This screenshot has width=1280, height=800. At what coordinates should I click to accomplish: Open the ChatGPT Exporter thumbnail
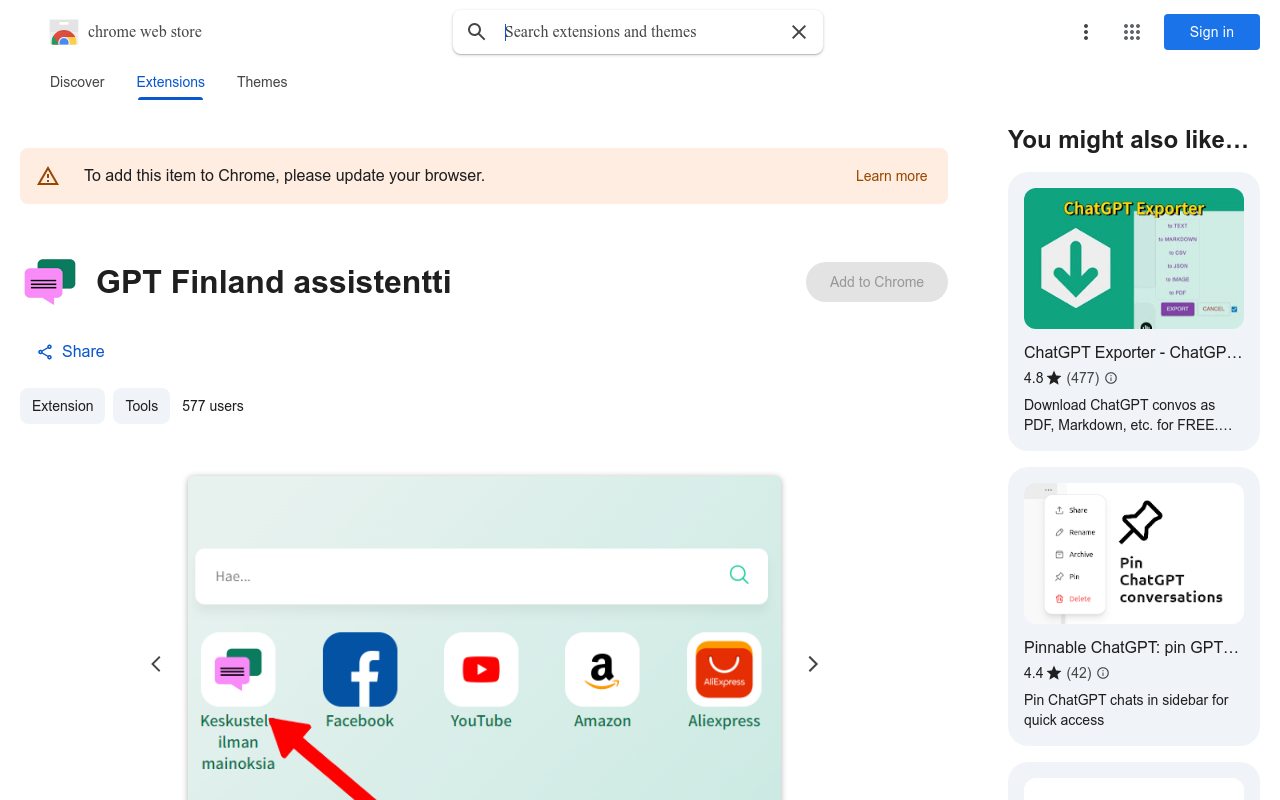(1133, 258)
